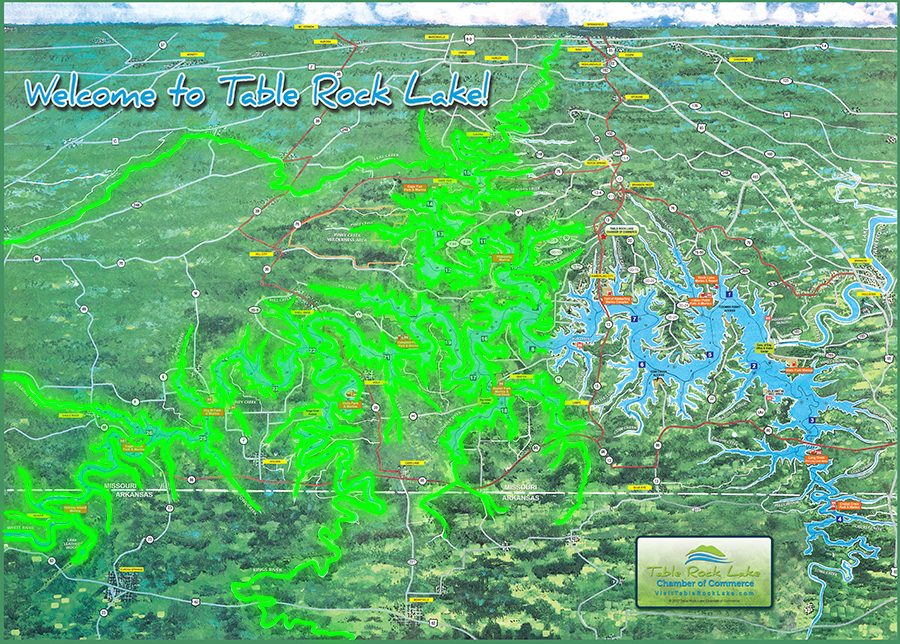900x644 pixels.
Task: Click the Rock Lane Marina & Resort marker
Action: (x=707, y=280)
